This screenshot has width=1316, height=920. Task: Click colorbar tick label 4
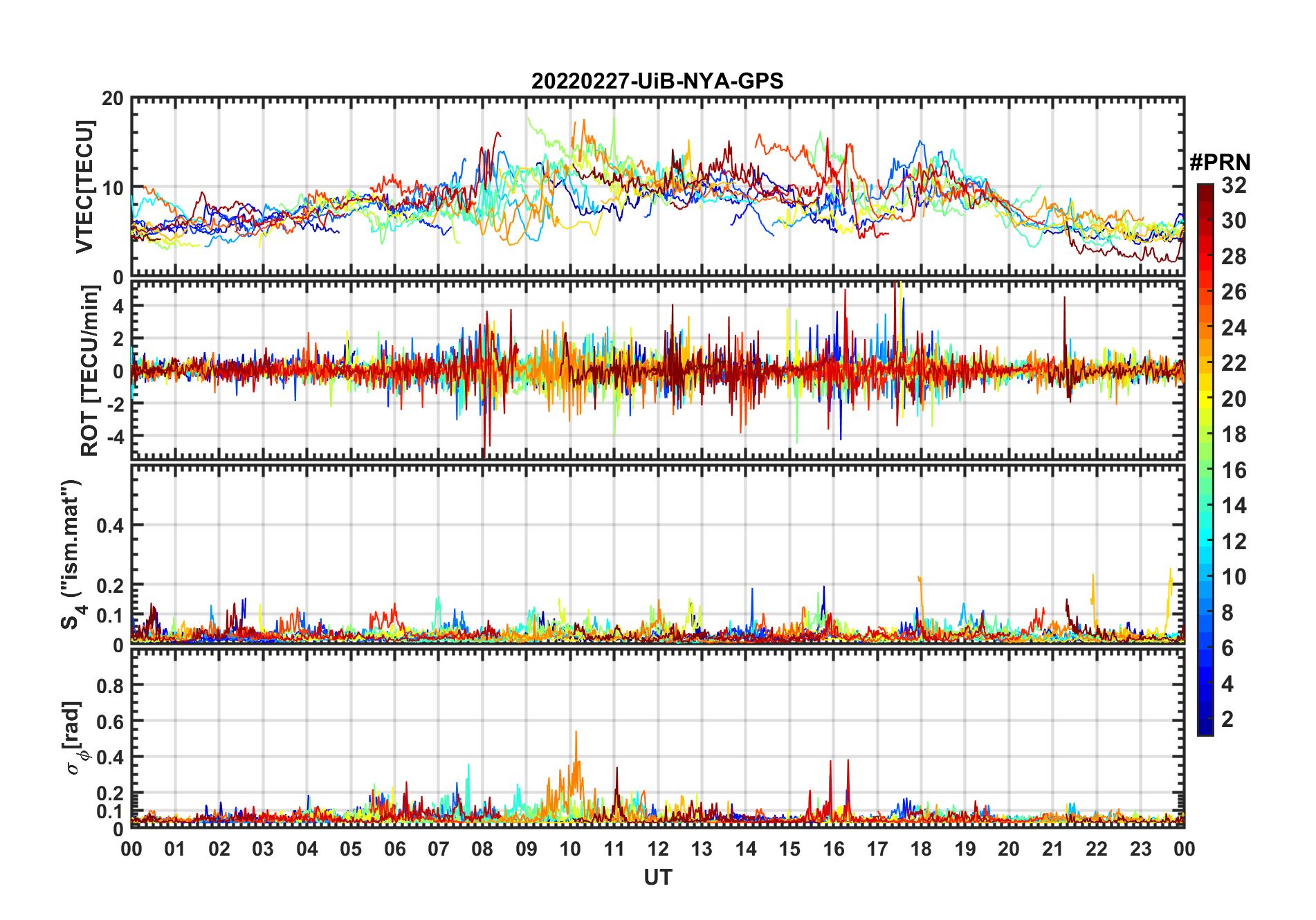pos(1227,684)
